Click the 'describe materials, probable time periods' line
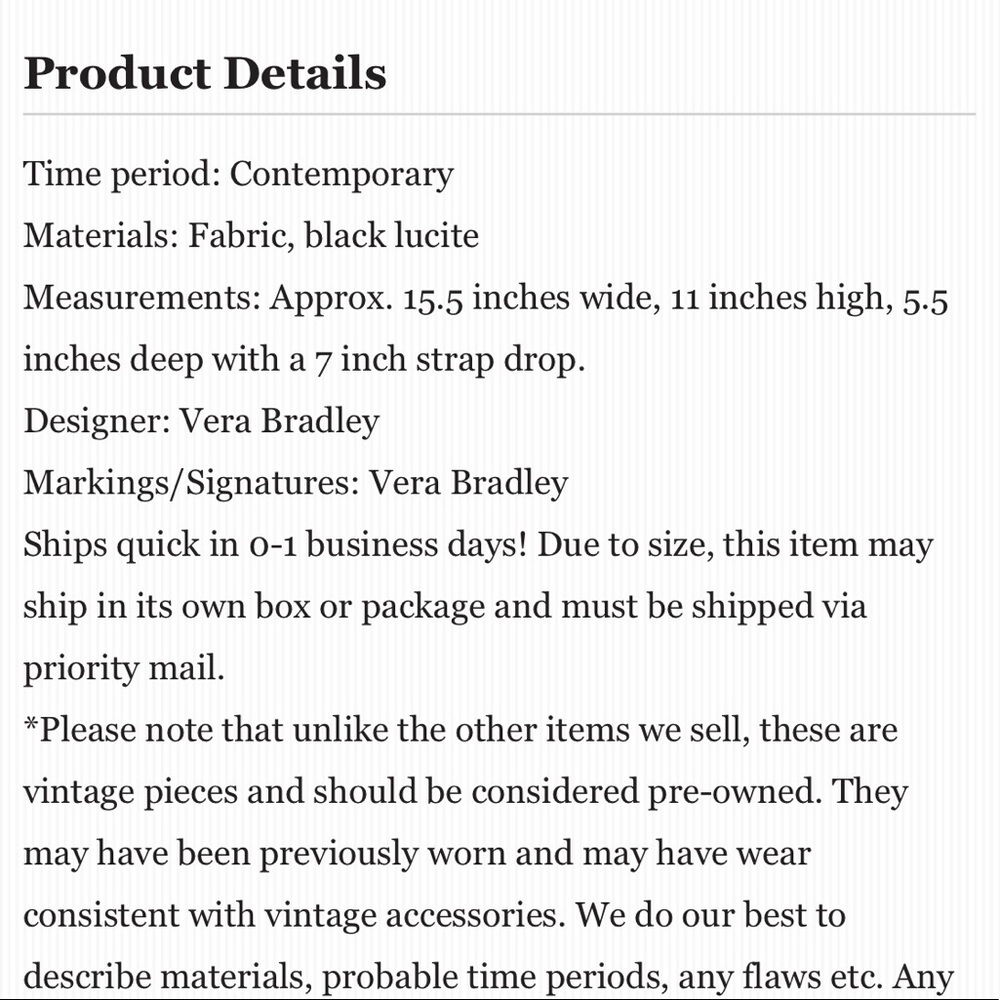Image resolution: width=1000 pixels, height=1000 pixels. [489, 977]
